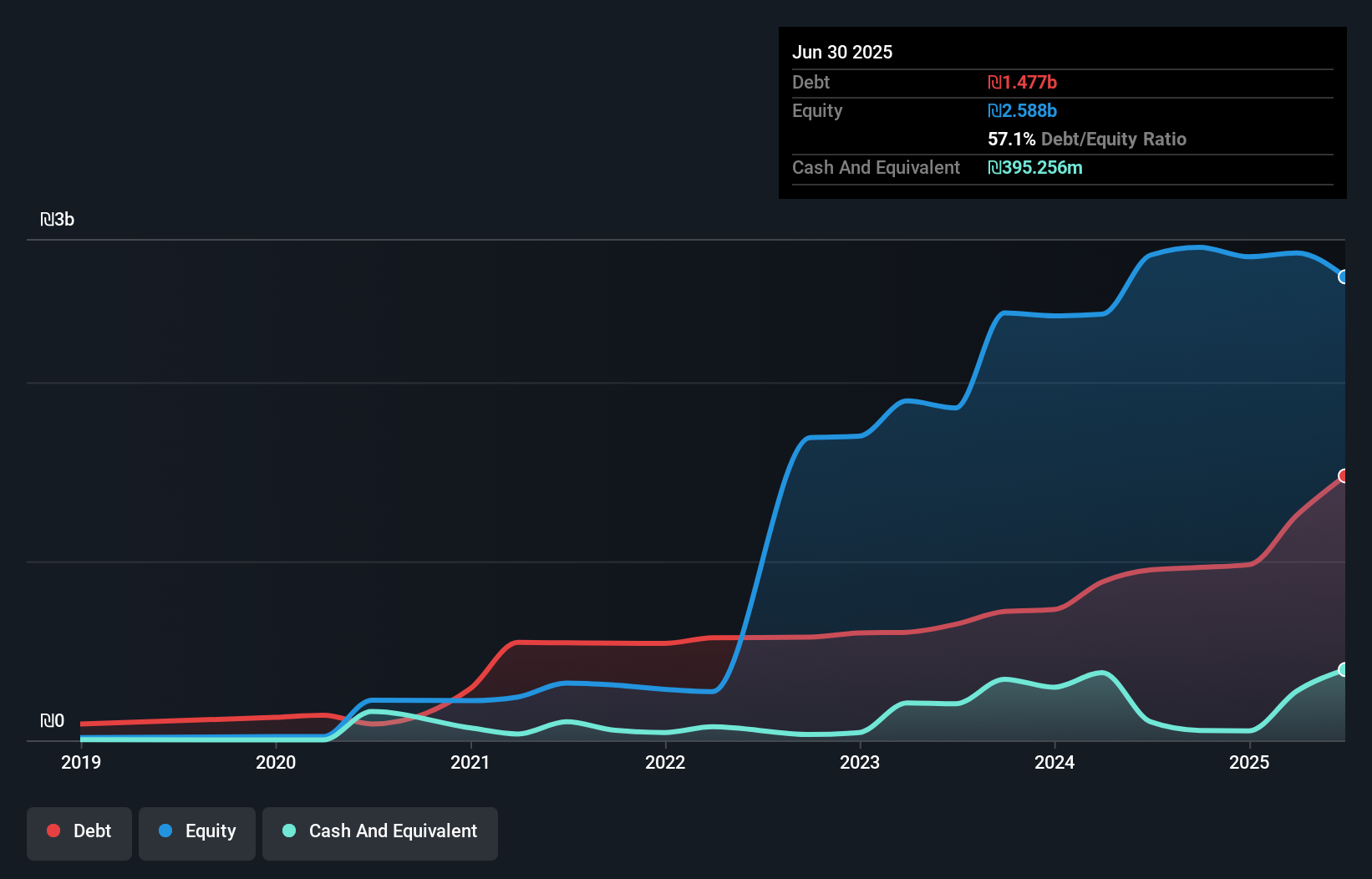
Task: Select the Debt endpoint marker on the chart
Action: point(1344,476)
